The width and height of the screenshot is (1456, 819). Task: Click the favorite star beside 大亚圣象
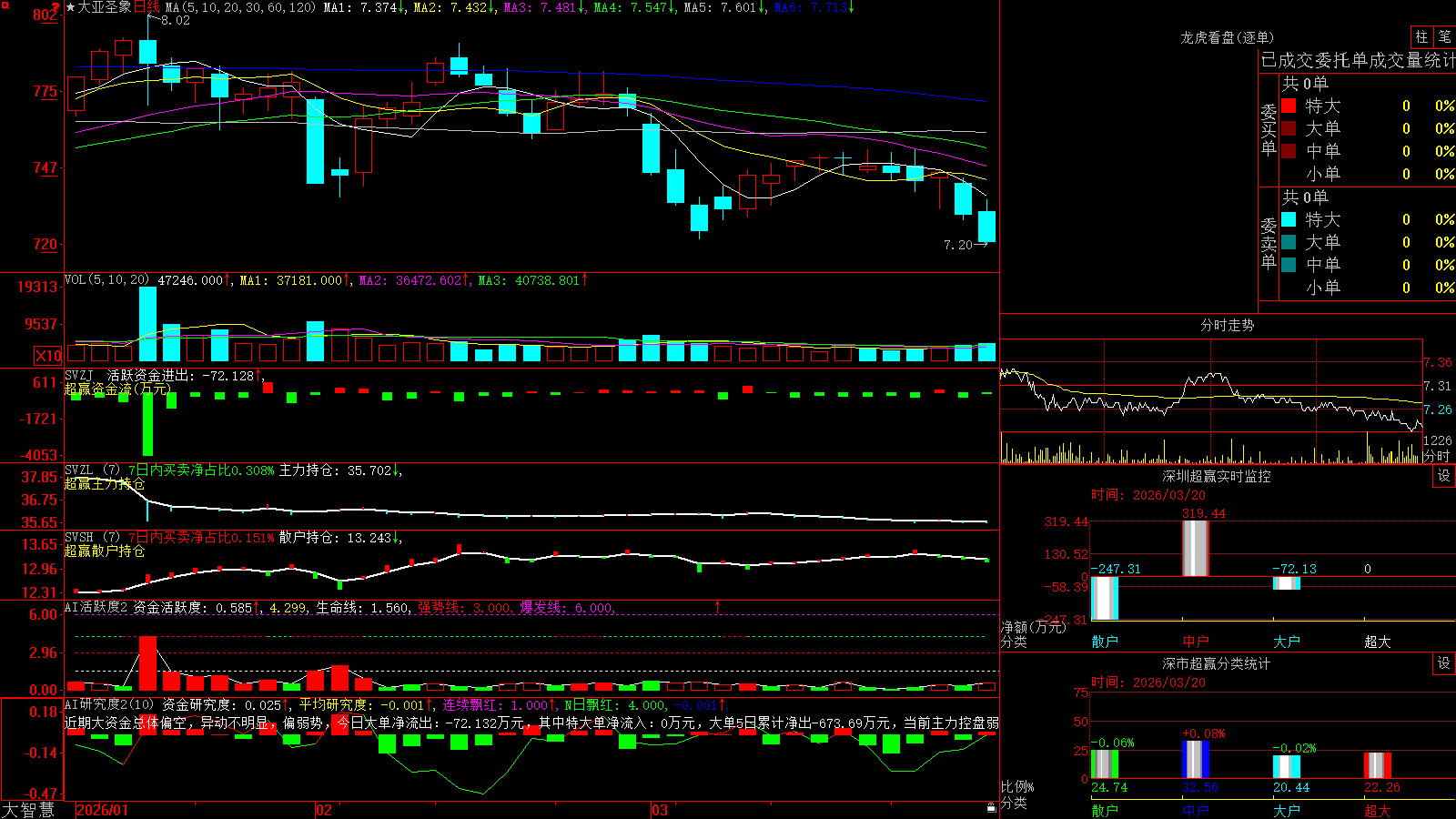[71, 7]
